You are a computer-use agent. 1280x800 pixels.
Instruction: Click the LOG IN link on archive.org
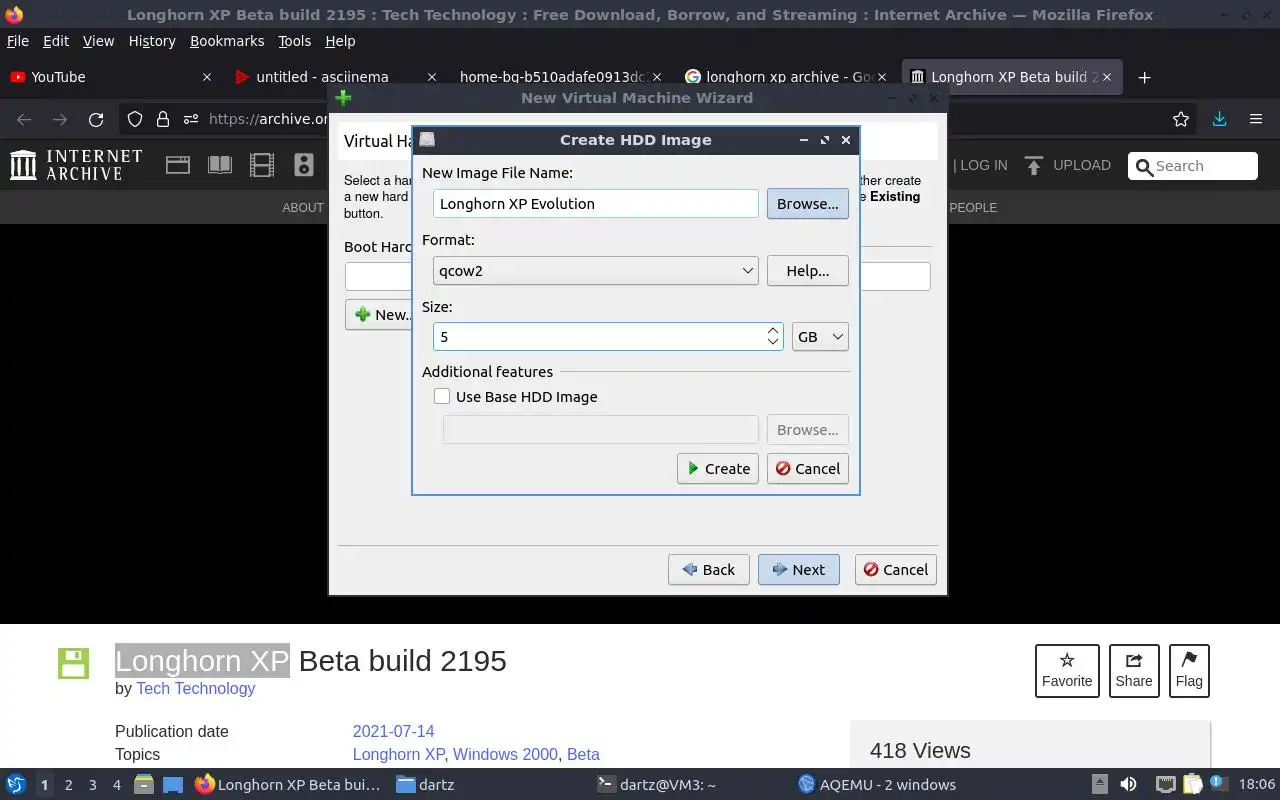[984, 165]
